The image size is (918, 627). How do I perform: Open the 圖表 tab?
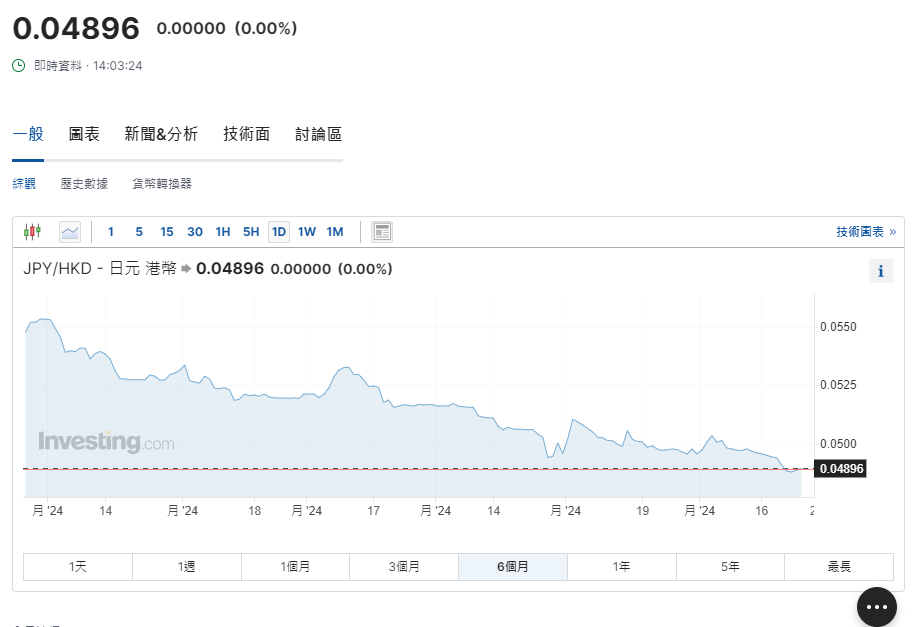84,134
